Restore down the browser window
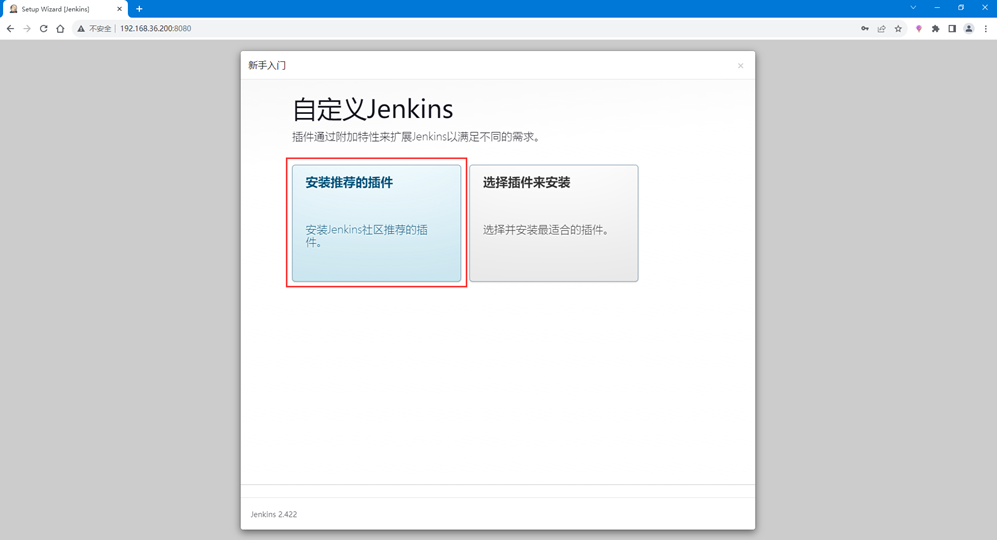This screenshot has width=997, height=540. pos(961,8)
